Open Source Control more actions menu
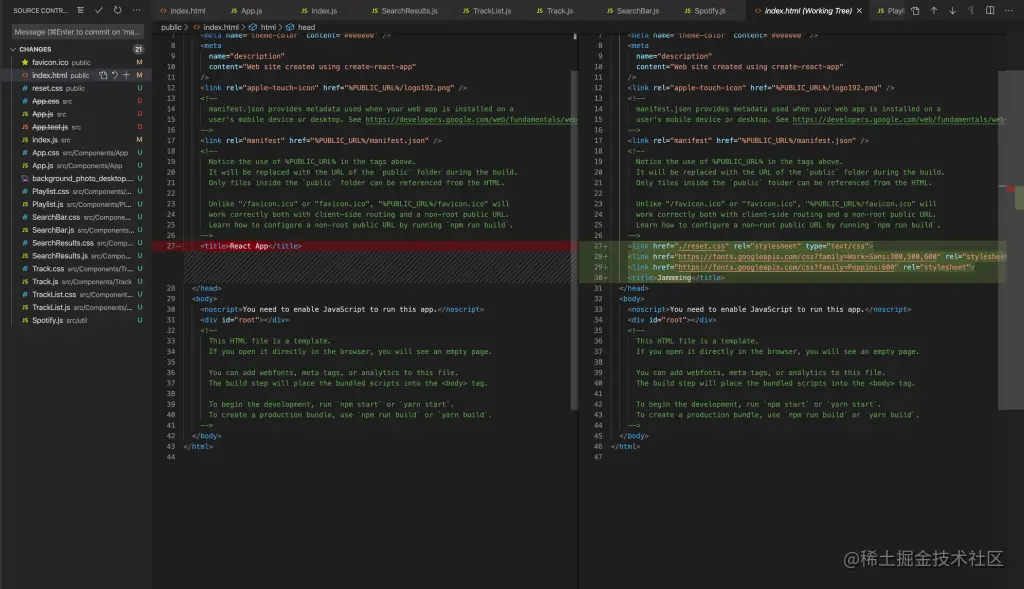This screenshot has width=1024, height=589. click(x=136, y=10)
